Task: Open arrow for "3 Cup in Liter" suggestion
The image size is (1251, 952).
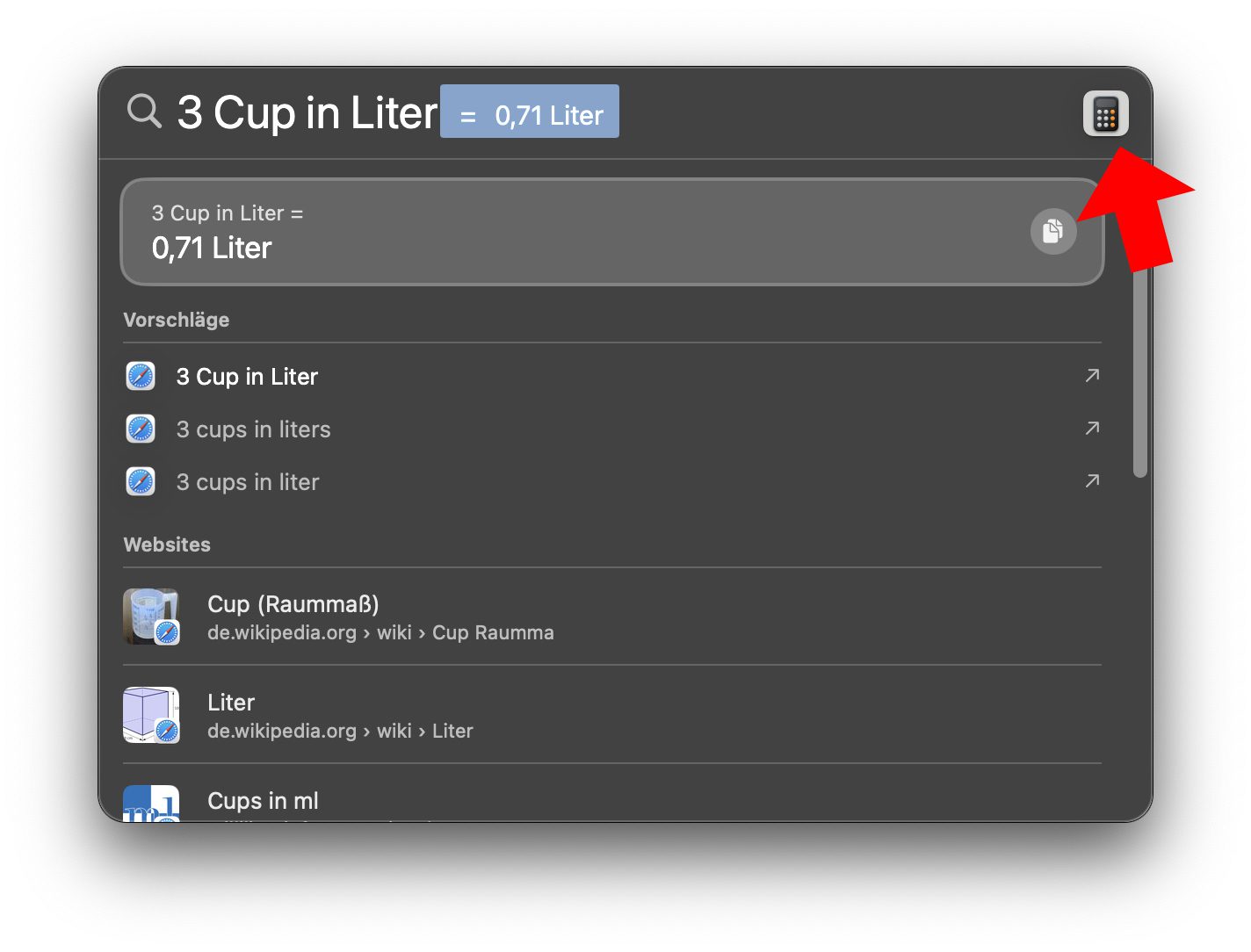Action: pos(1092,376)
